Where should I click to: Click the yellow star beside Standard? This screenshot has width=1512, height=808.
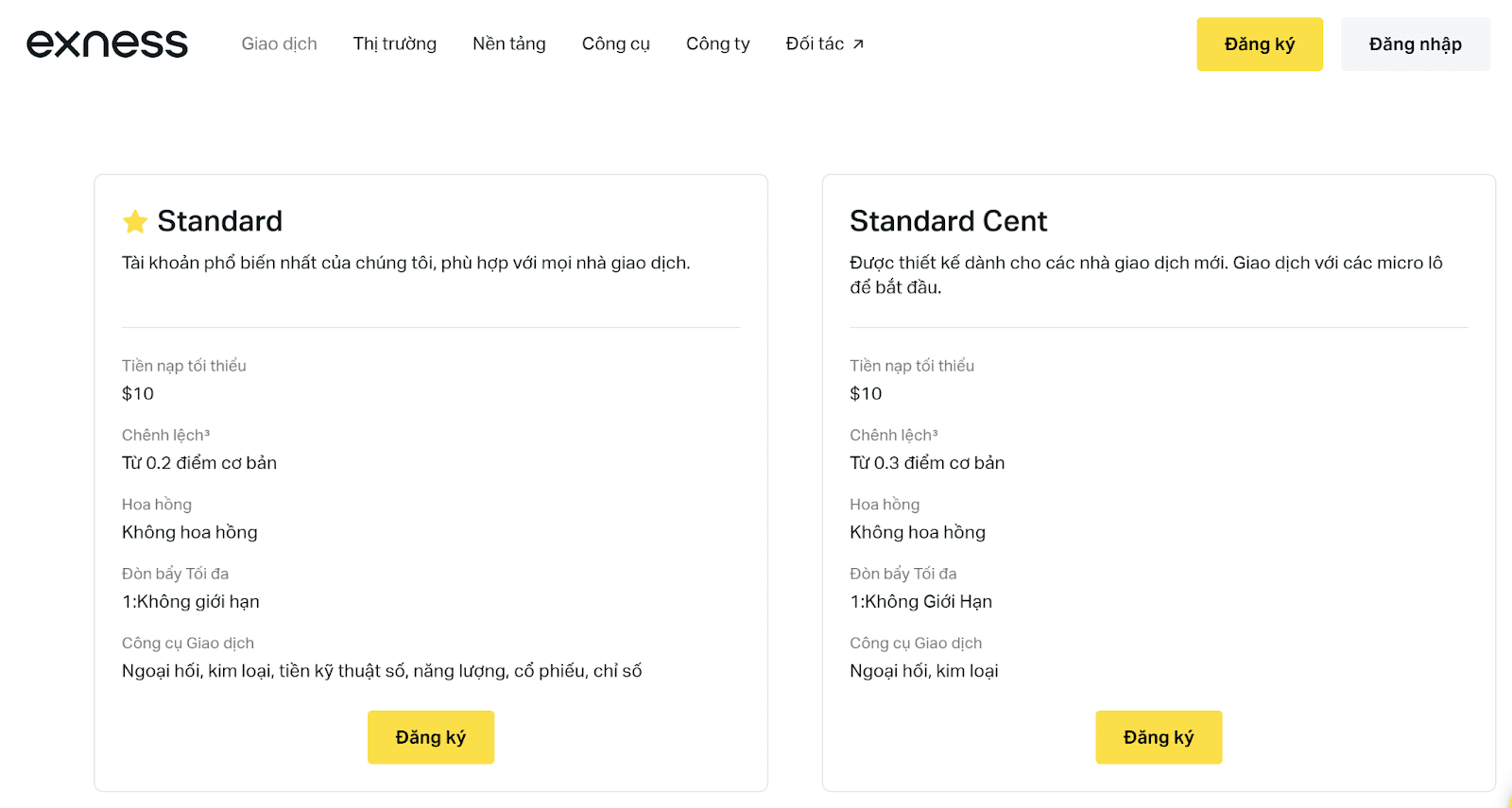pyautogui.click(x=135, y=221)
